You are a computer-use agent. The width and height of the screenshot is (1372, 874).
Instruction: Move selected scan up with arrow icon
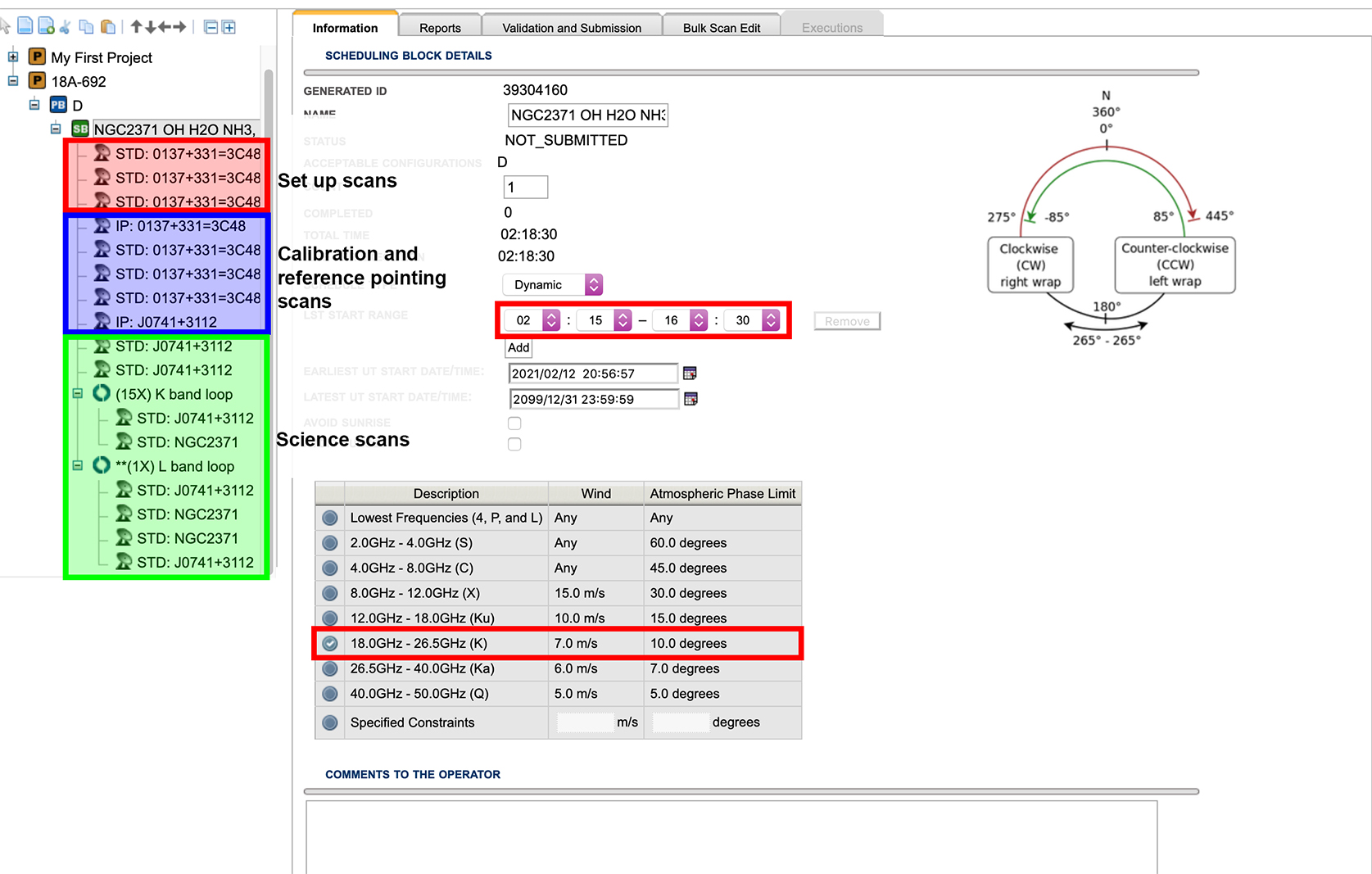(136, 25)
